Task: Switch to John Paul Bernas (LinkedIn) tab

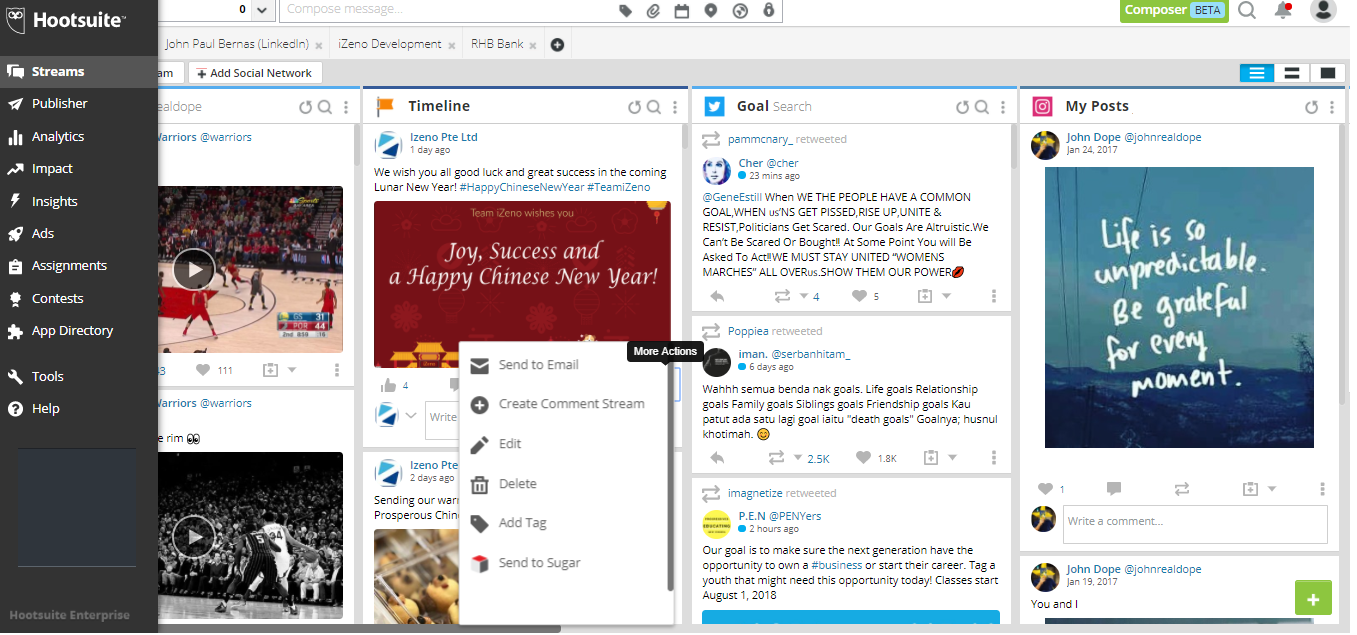Action: click(237, 45)
